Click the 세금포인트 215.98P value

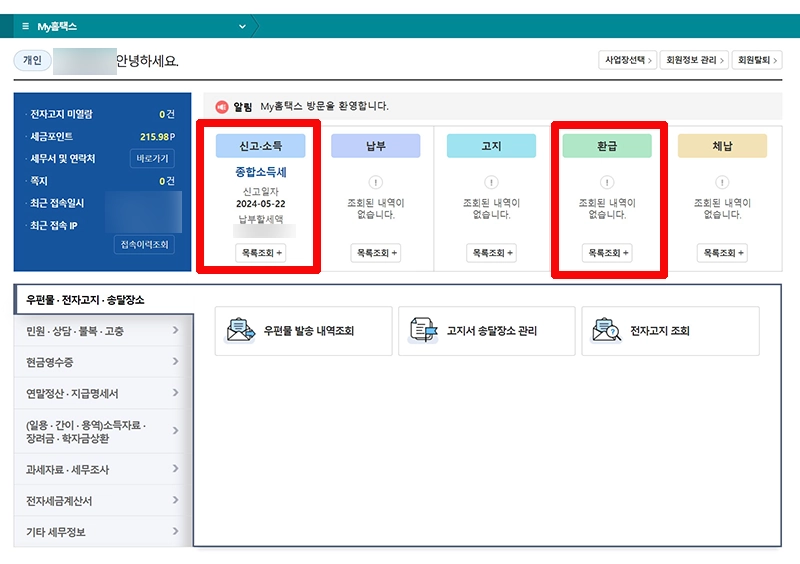[158, 137]
